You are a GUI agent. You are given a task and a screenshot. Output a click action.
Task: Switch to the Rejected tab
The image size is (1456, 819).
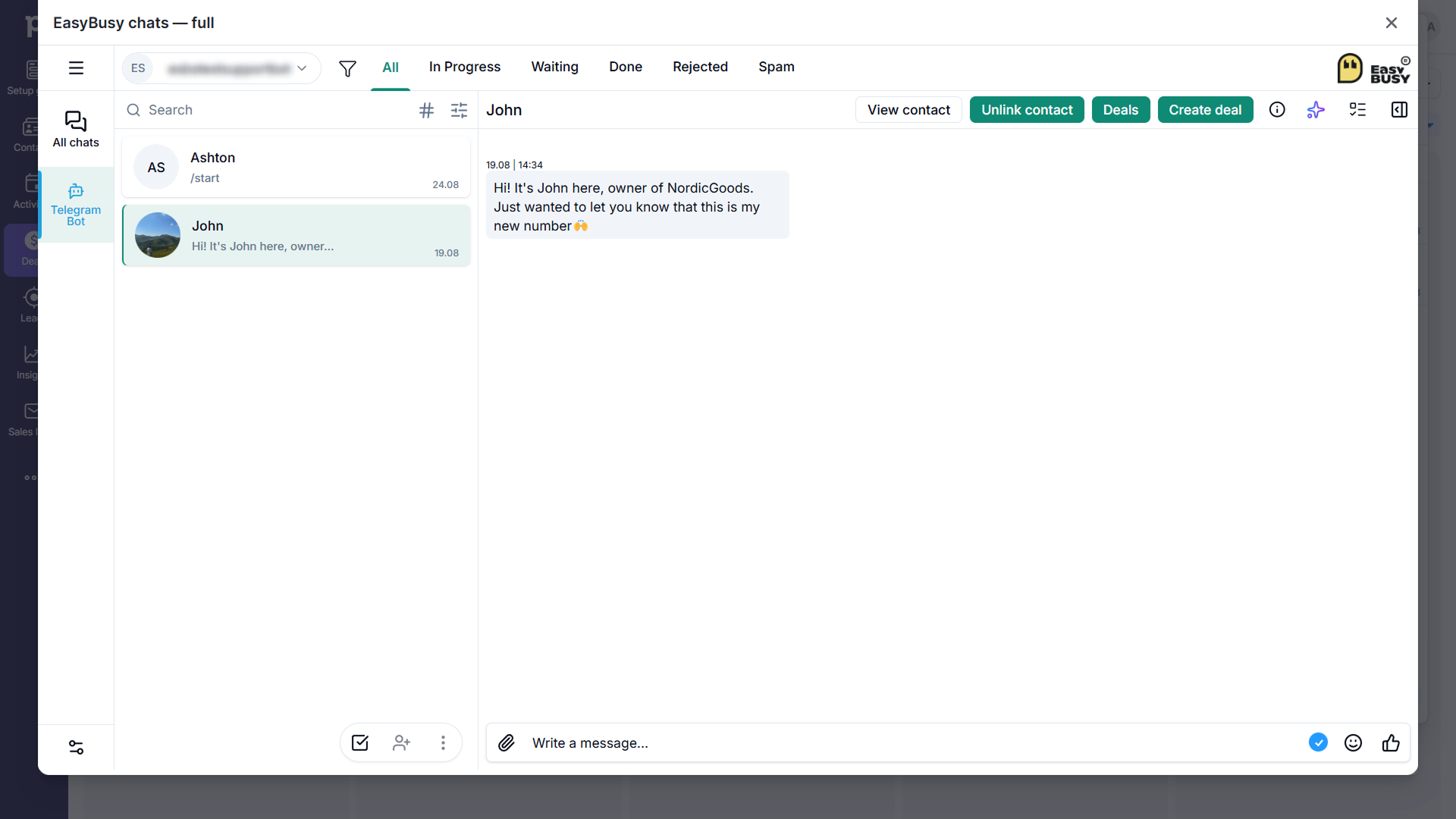(x=700, y=67)
